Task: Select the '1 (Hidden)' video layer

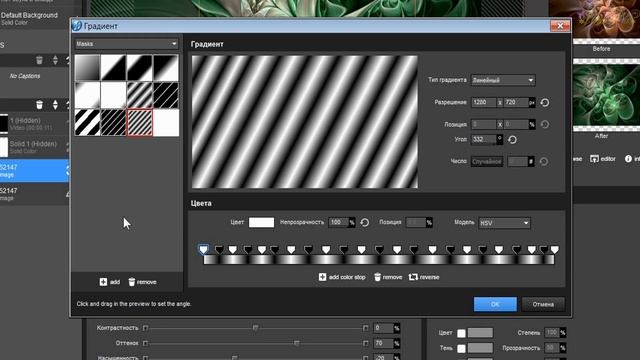Action: [x=34, y=124]
